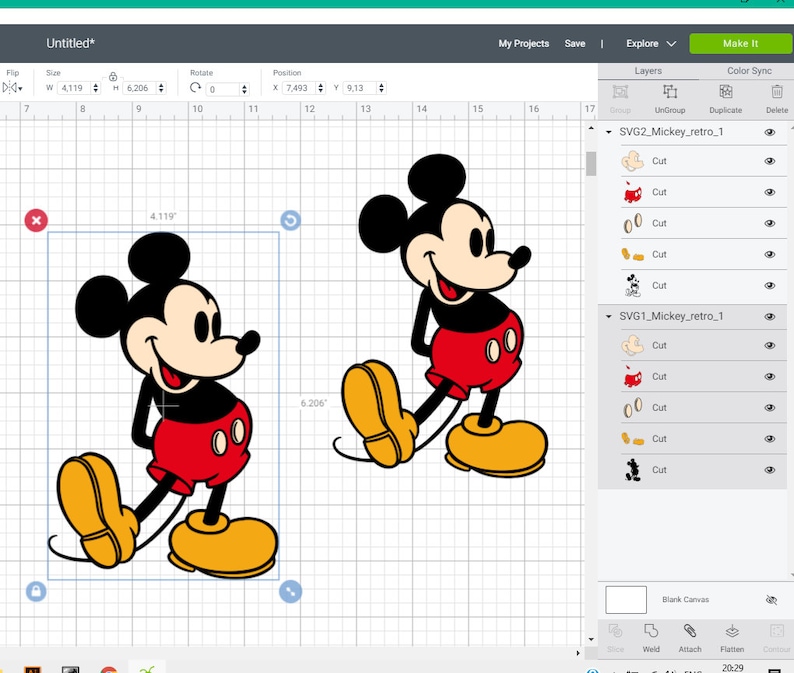Image resolution: width=794 pixels, height=673 pixels.
Task: Hide SVG2 red shorts Cut layer
Action: (x=770, y=192)
